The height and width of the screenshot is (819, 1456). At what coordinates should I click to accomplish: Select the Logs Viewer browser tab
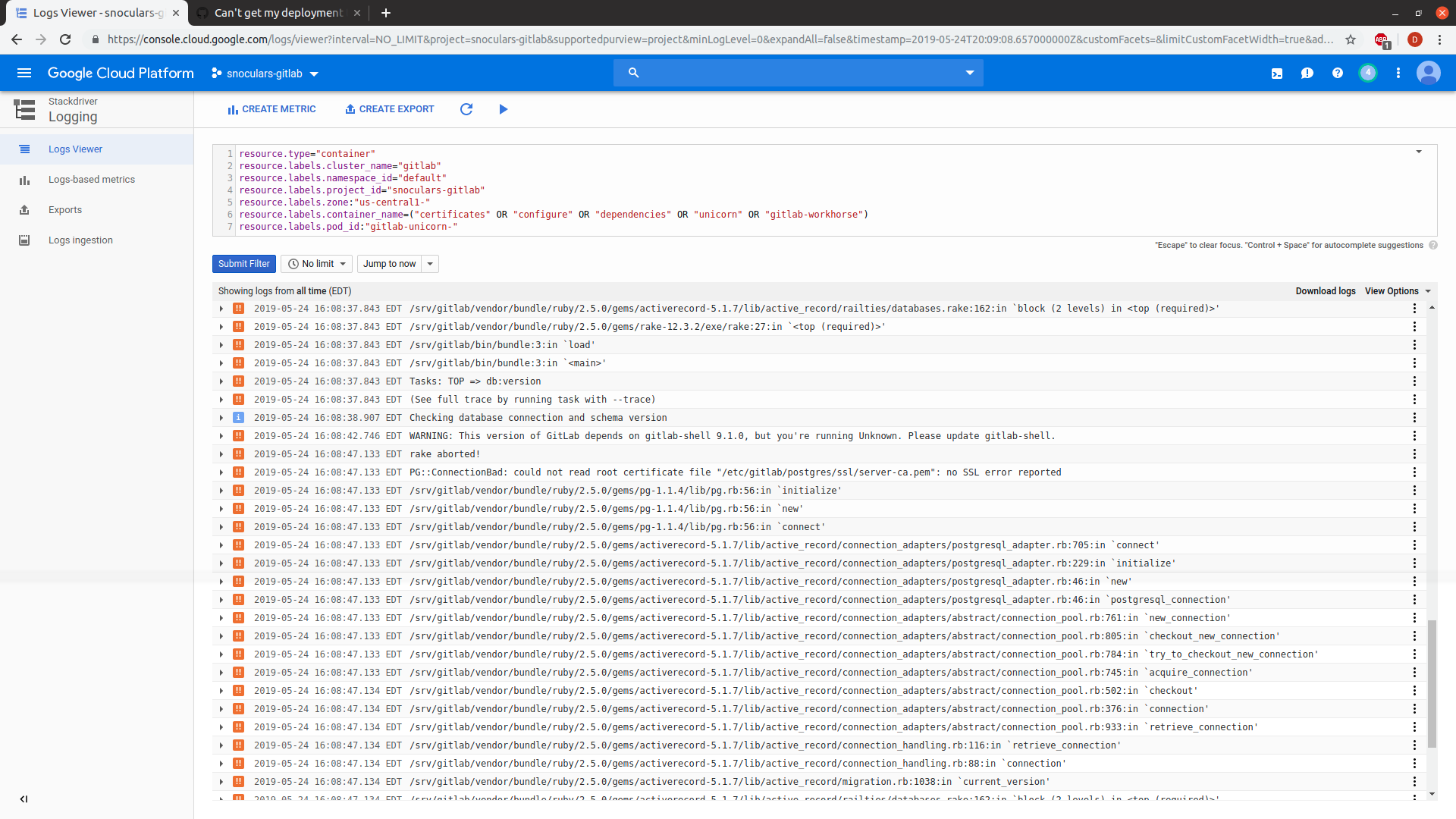pyautogui.click(x=97, y=13)
